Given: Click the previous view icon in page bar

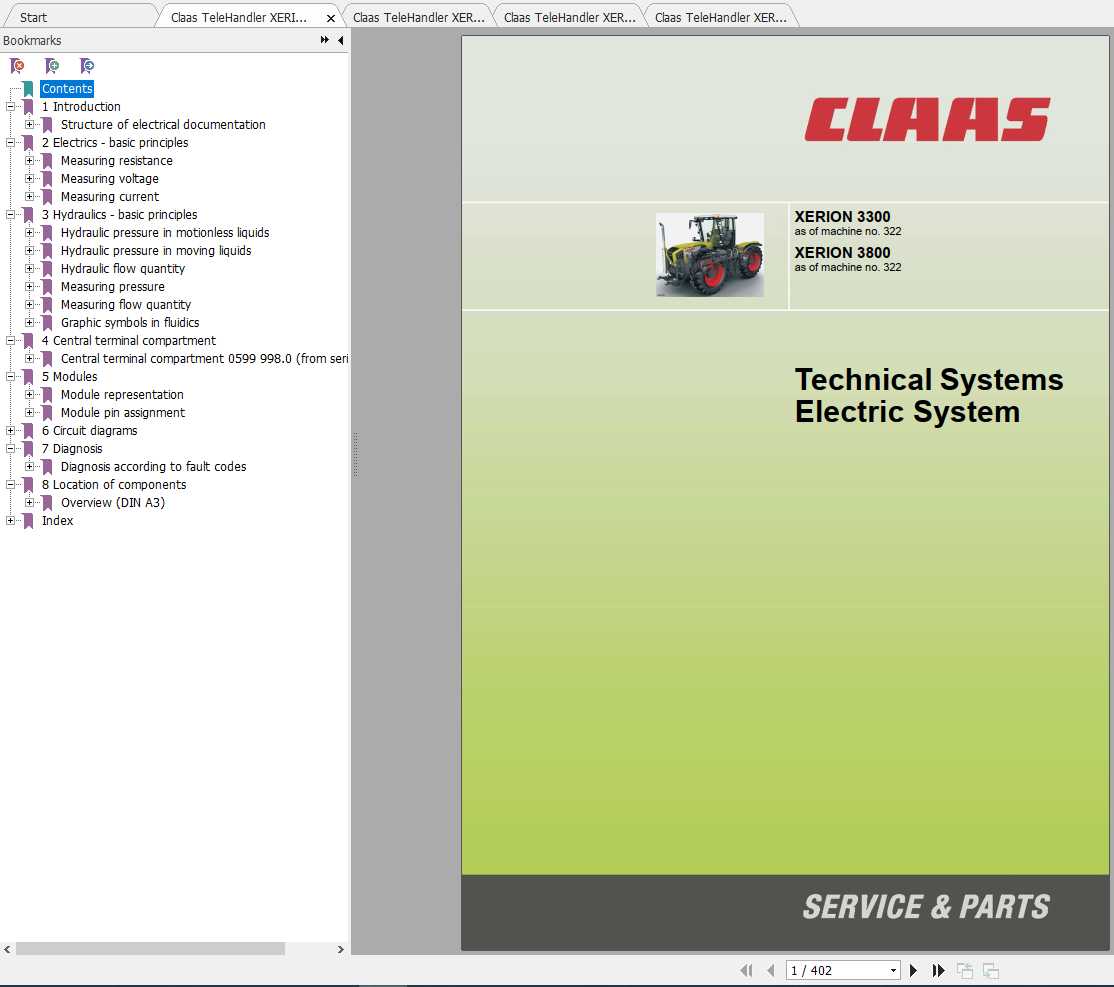Looking at the screenshot, I should point(965,970).
